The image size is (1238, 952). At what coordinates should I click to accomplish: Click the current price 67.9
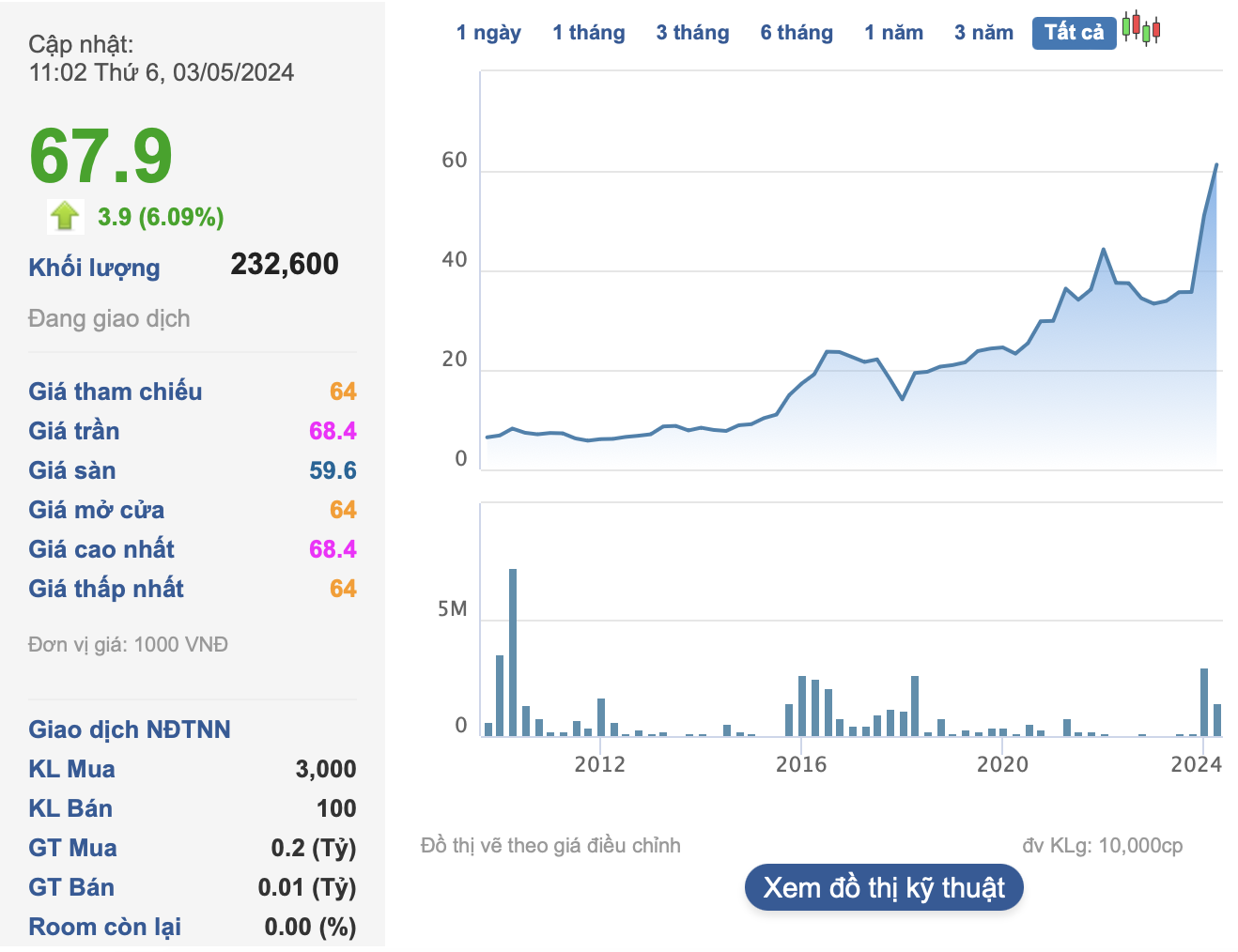pos(101,156)
